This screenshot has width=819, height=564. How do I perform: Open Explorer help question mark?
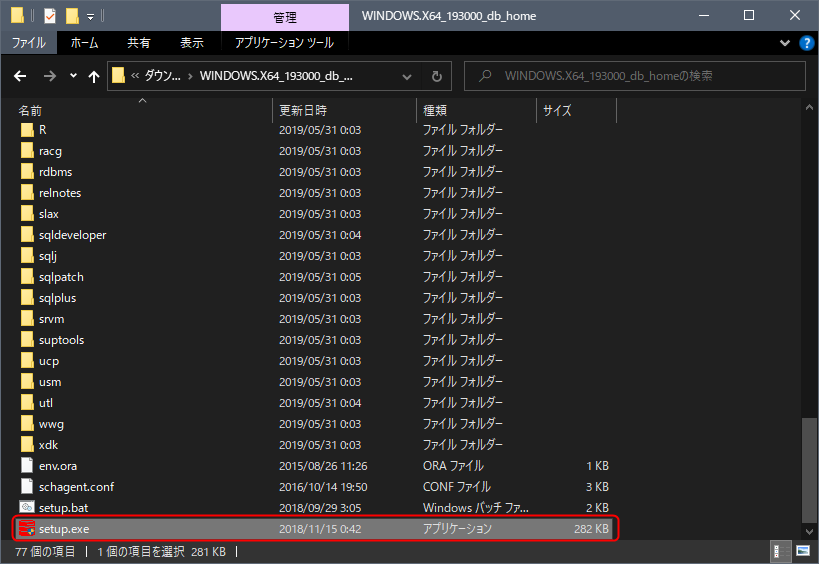tap(806, 43)
